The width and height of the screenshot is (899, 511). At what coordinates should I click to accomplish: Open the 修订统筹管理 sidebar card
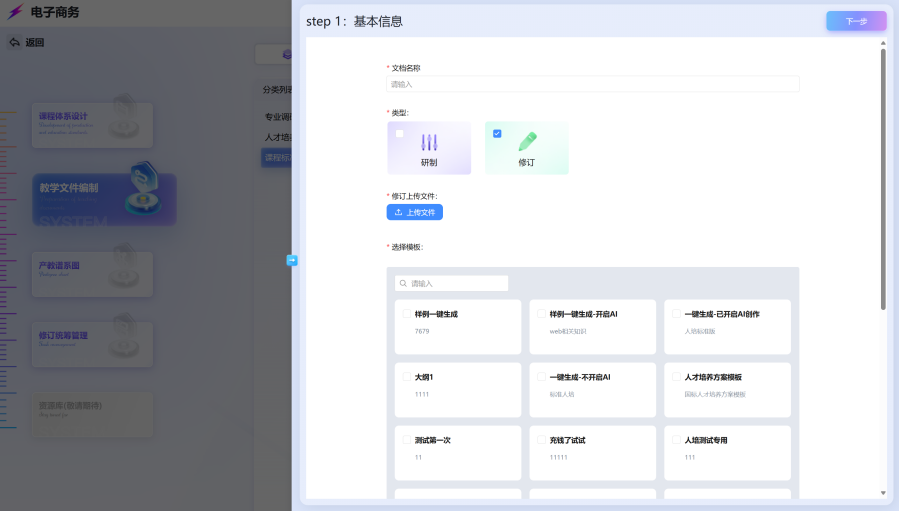click(x=92, y=344)
